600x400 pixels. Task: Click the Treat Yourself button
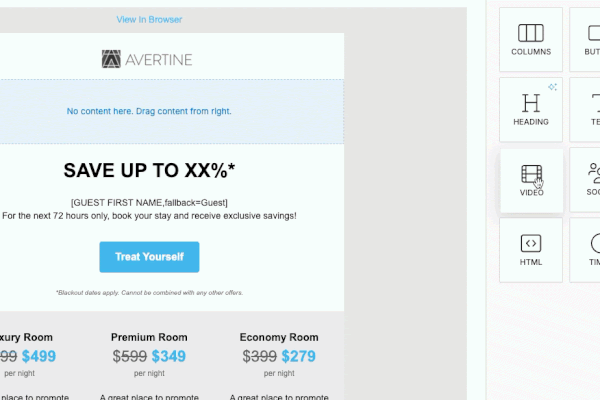tap(149, 257)
